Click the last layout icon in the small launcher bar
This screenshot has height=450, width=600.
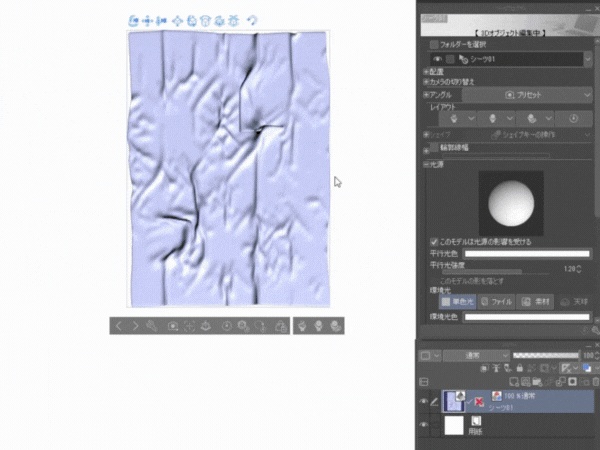pos(335,326)
